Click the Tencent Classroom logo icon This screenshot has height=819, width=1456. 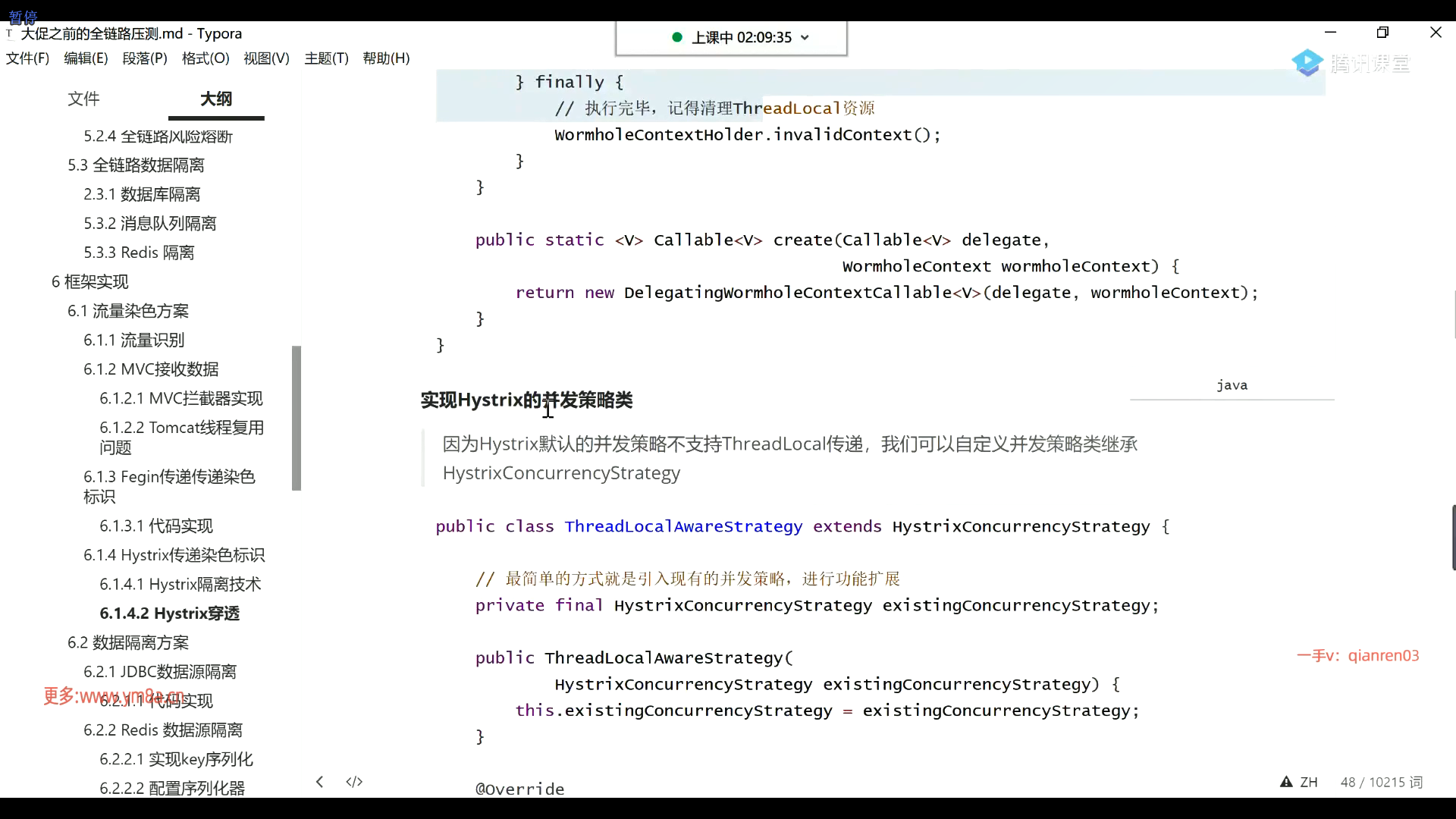click(1307, 63)
